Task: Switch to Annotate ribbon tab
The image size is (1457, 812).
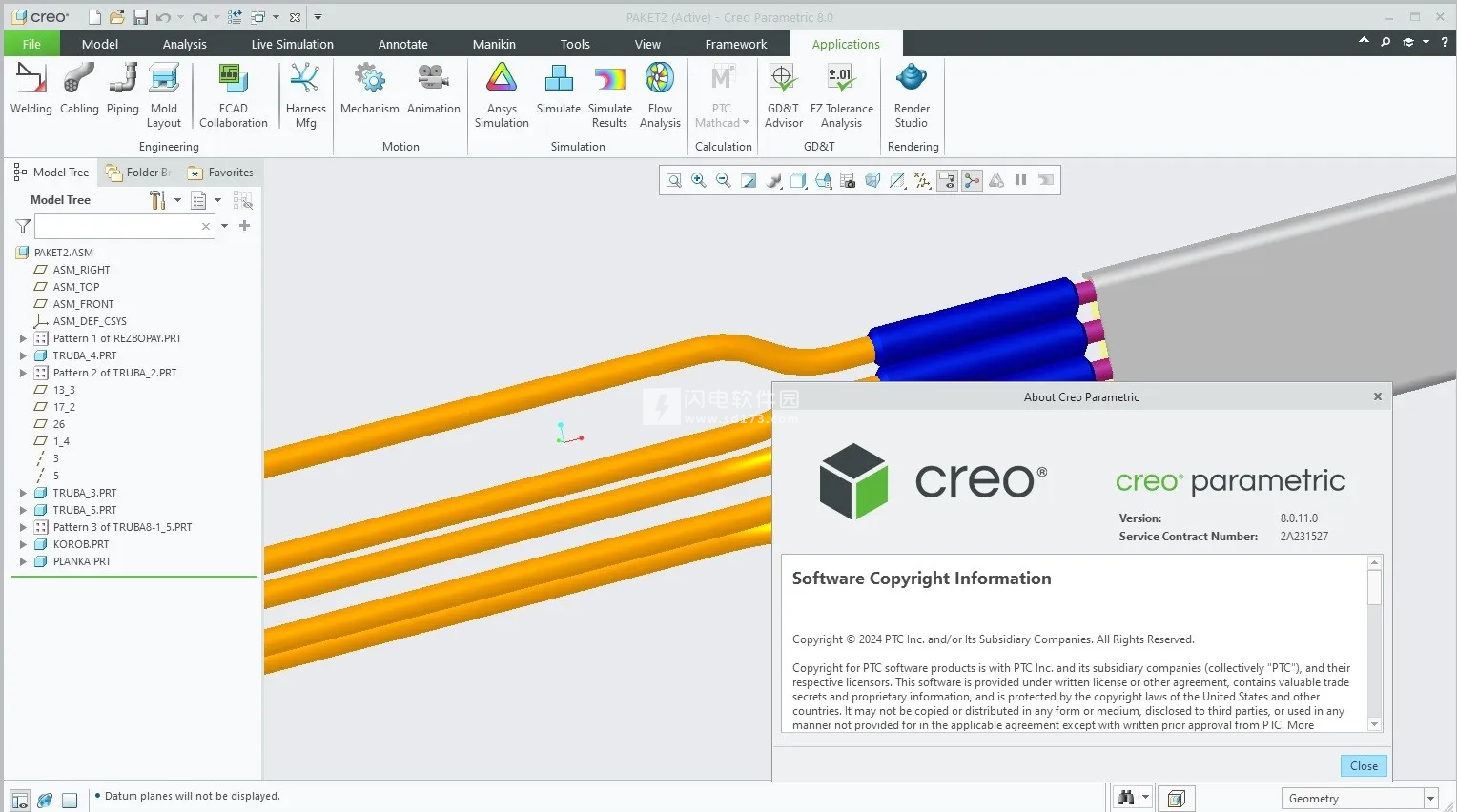Action: [402, 44]
